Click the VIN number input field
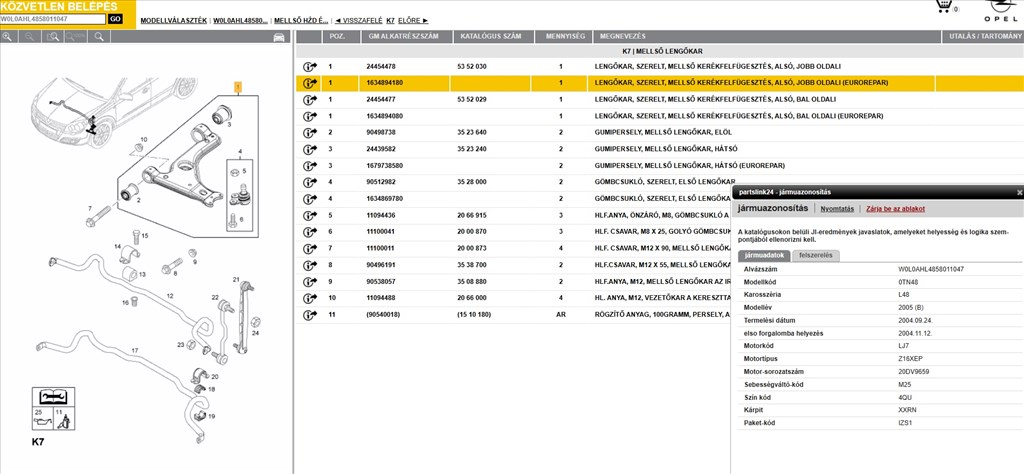 point(52,19)
